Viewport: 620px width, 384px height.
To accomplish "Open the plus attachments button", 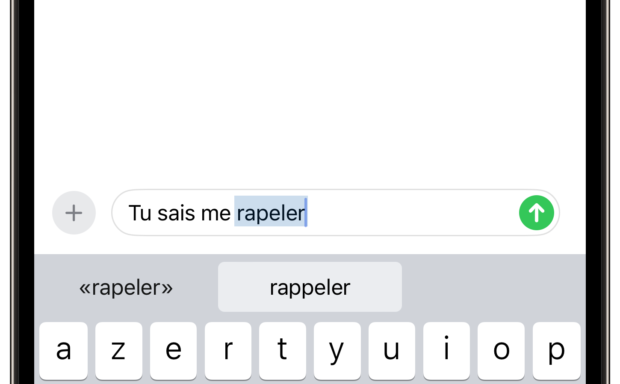I will (74, 213).
